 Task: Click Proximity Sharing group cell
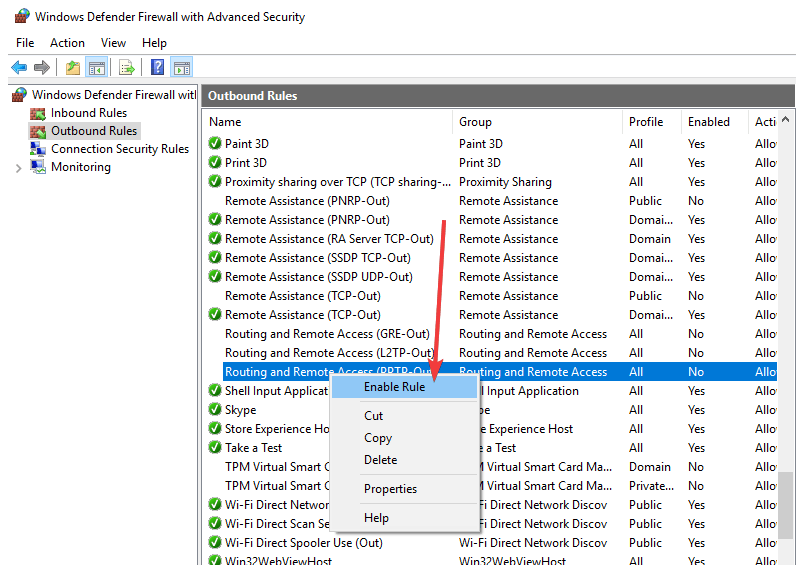point(505,182)
